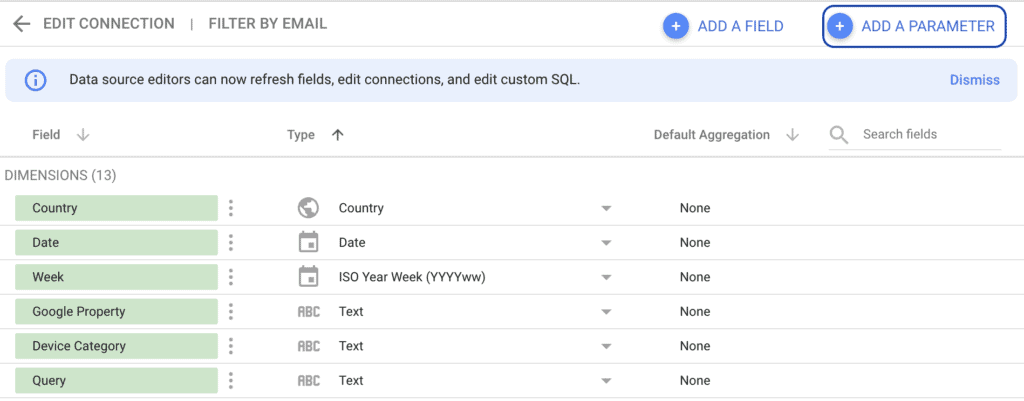Click 'Country' type value text
Viewport: 1024px width, 401px height.
[361, 208]
